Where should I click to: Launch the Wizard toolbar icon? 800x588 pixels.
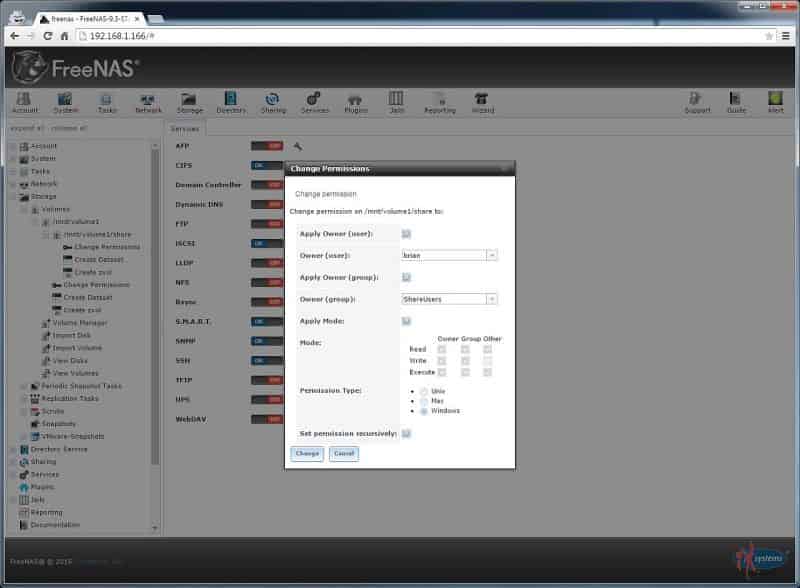[482, 102]
